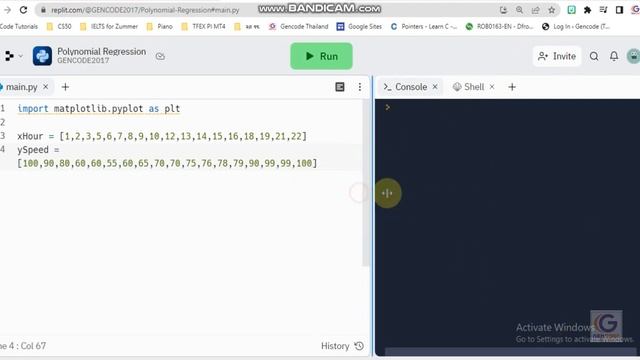Reload the browser page
Image resolution: width=640 pixels, height=360 pixels.
click(23, 9)
